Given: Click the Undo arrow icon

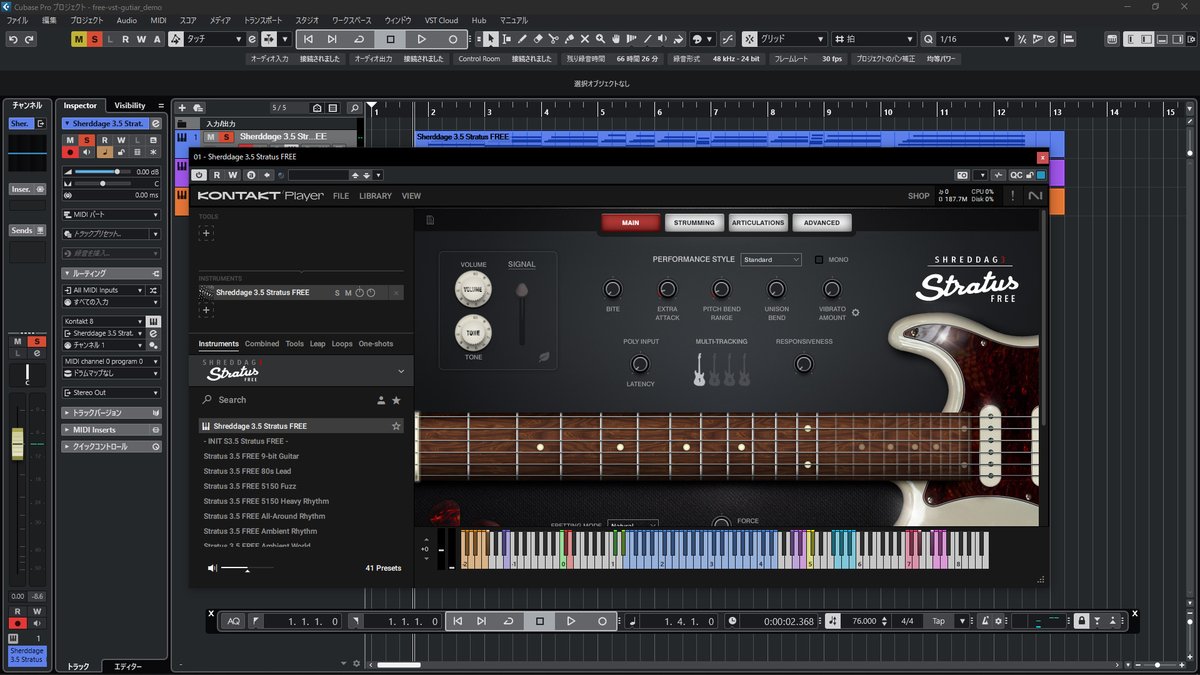Looking at the screenshot, I should pyautogui.click(x=13, y=39).
